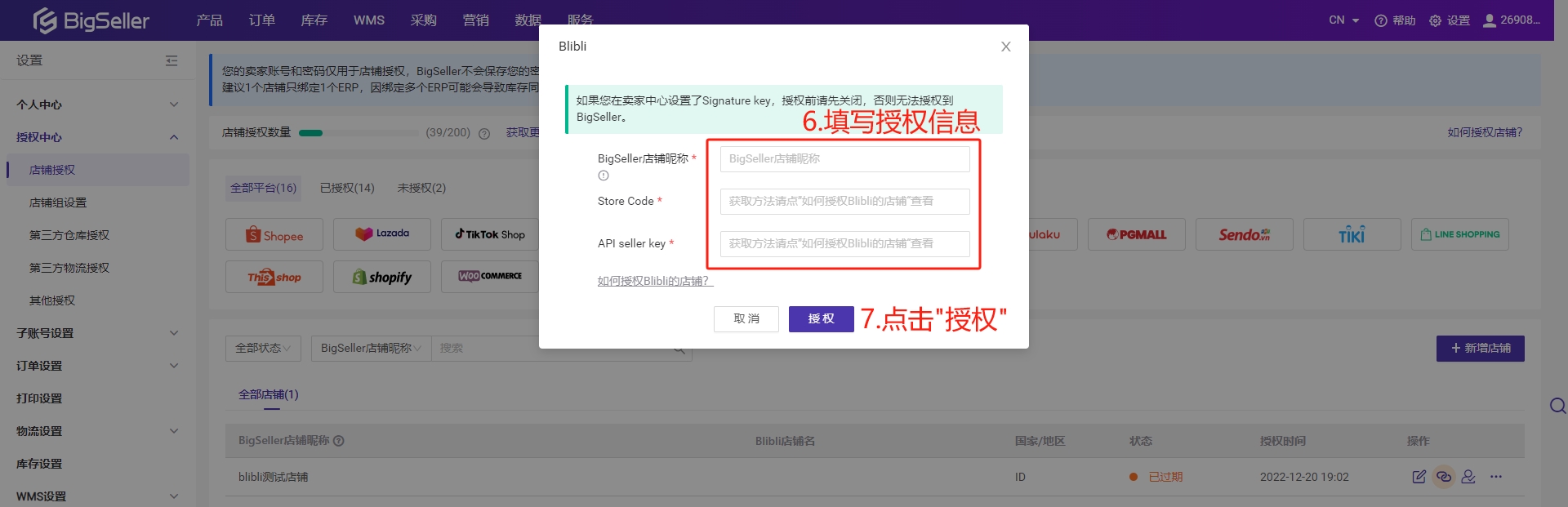1568x507 pixels.
Task: Open the 营销 top menu
Action: 476,20
